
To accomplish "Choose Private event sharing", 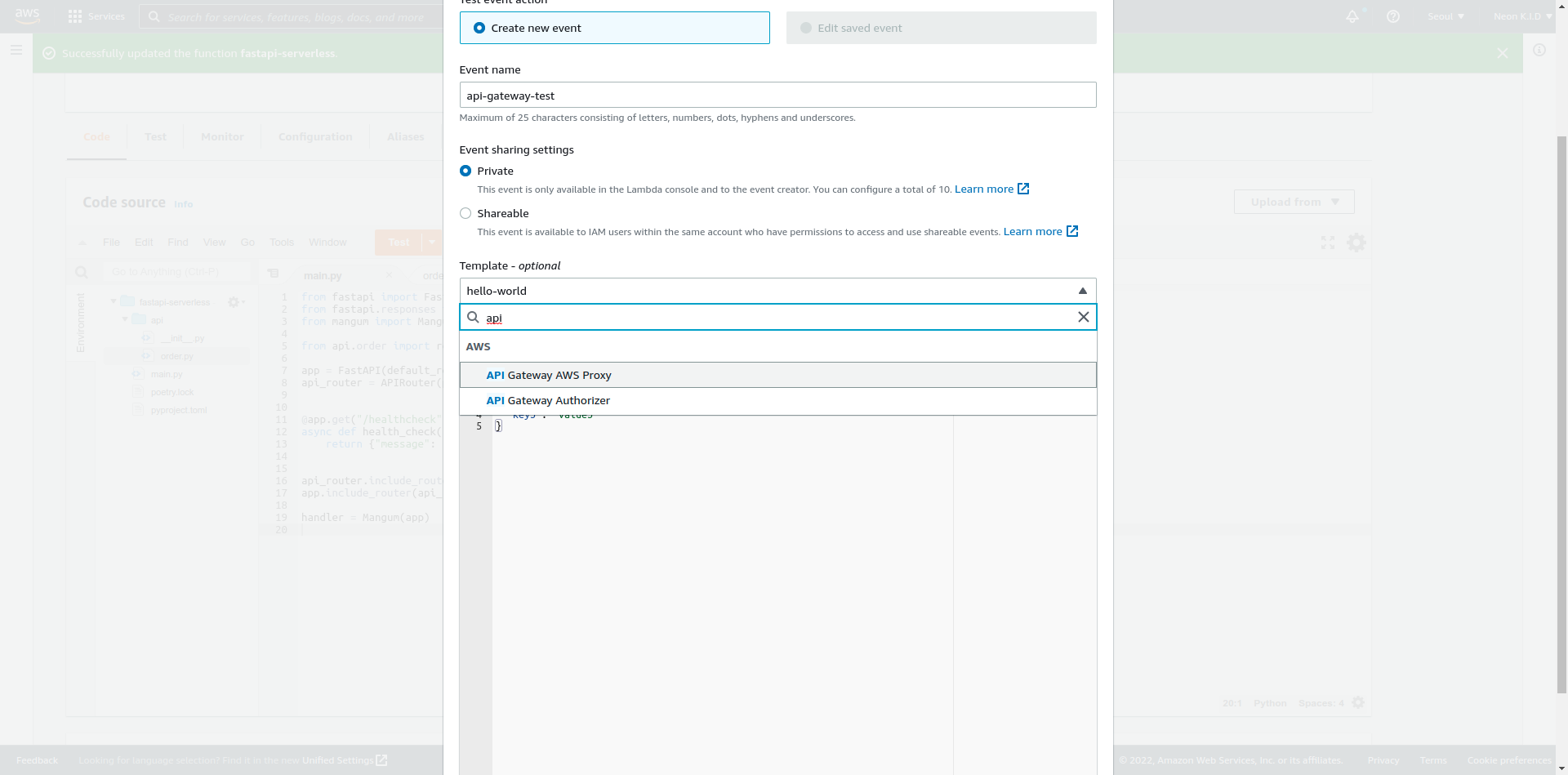I will coord(465,171).
